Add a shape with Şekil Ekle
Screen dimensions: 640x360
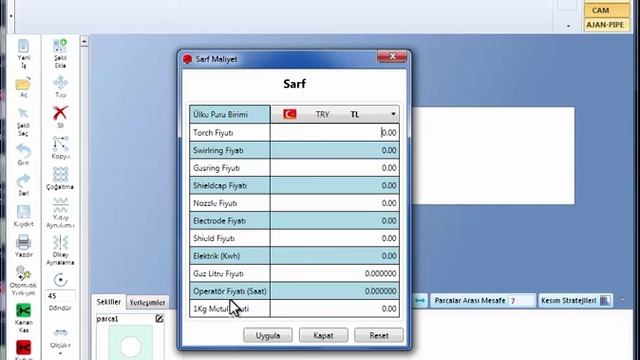click(x=60, y=46)
